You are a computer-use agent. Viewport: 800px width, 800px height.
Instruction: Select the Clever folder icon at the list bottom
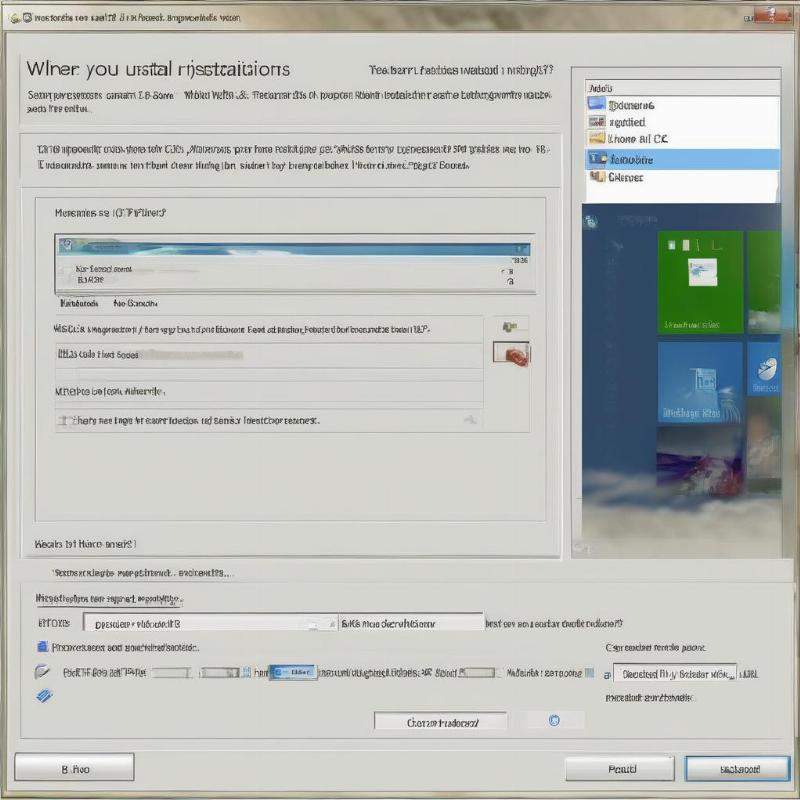[600, 177]
